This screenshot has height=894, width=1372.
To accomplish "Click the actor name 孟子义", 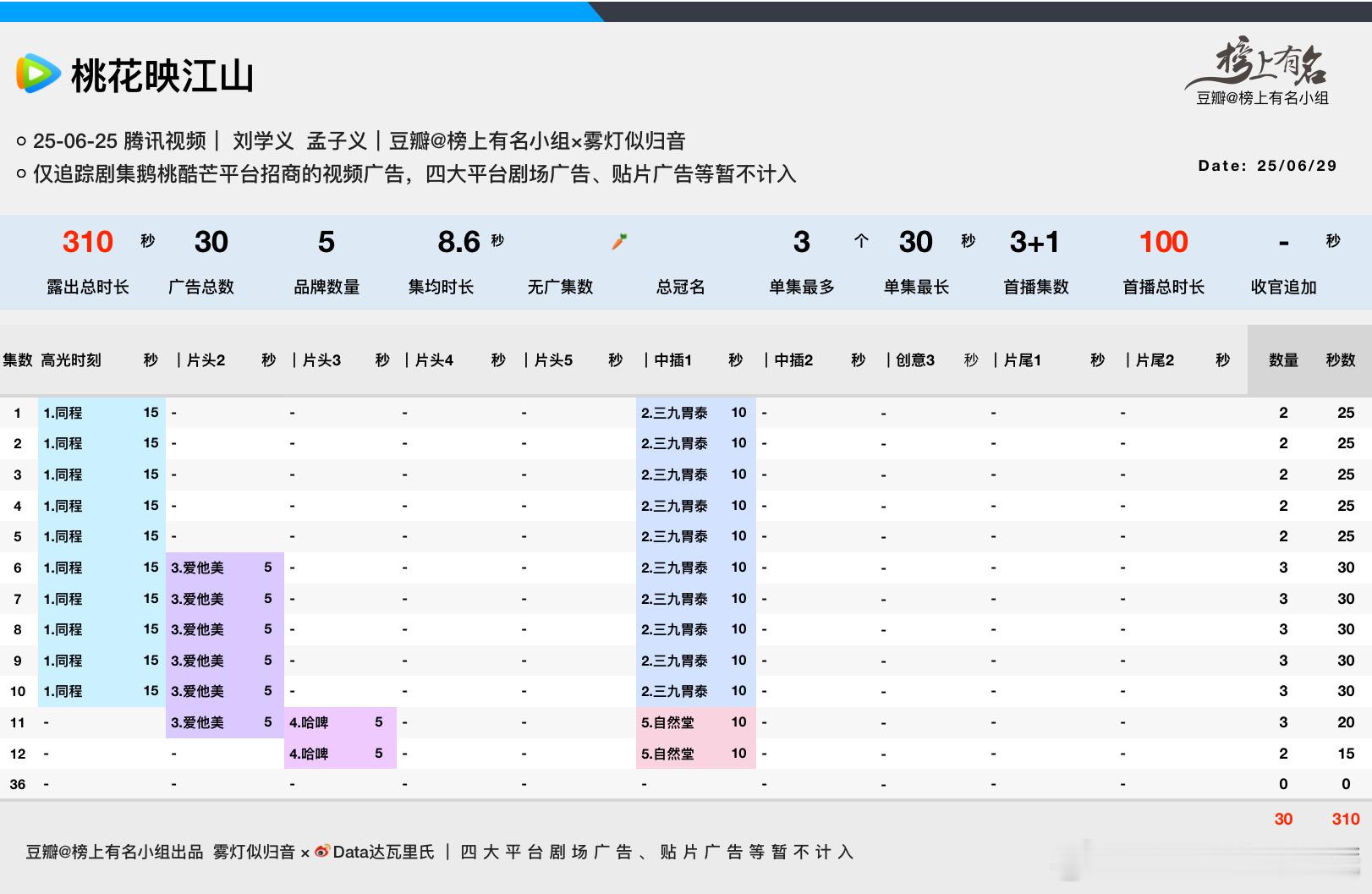I will click(337, 140).
